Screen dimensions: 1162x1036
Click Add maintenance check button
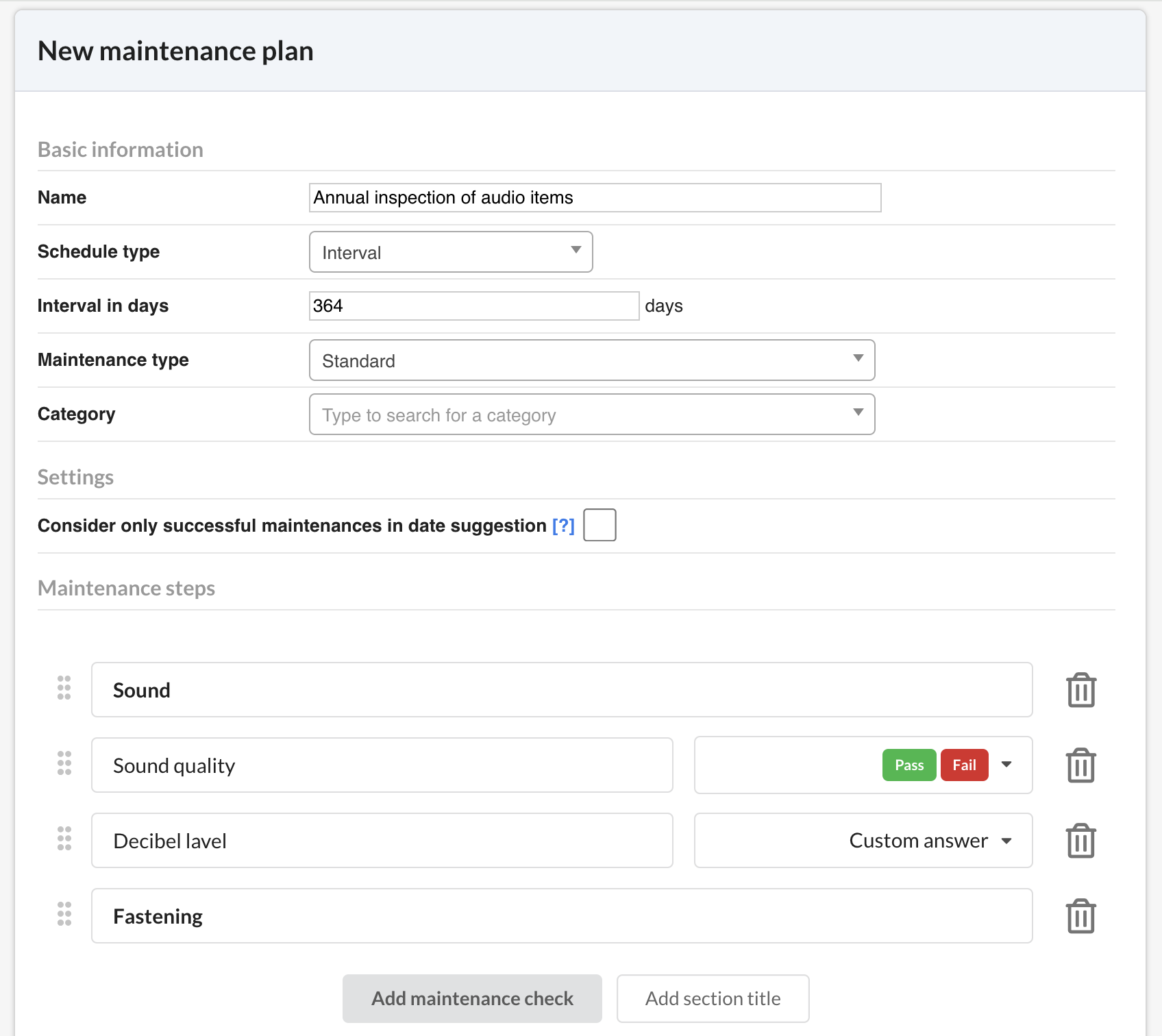coord(472,998)
